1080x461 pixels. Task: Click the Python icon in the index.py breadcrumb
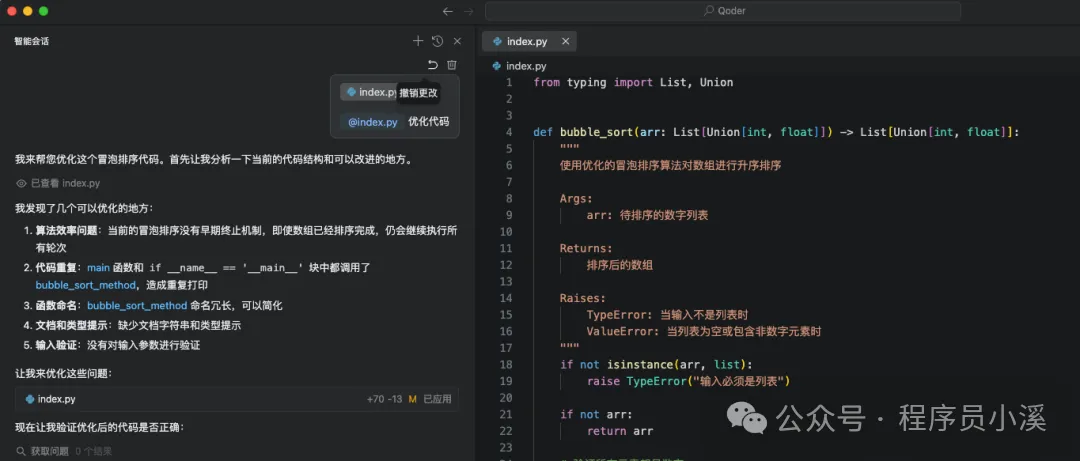pos(497,66)
